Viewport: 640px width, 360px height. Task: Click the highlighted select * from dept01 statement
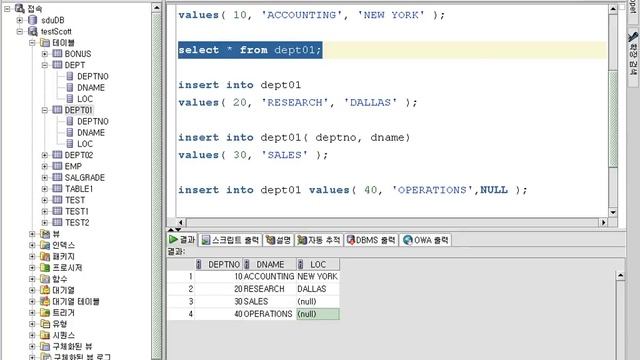coord(250,50)
